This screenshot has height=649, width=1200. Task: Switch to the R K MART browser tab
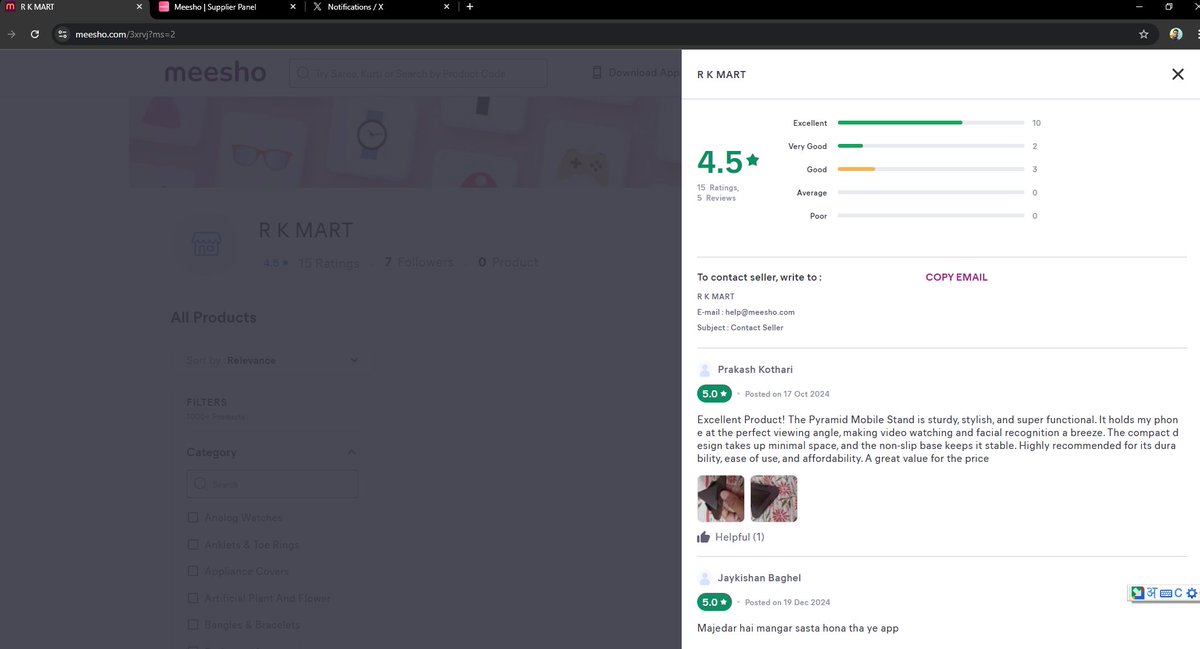[x=75, y=7]
